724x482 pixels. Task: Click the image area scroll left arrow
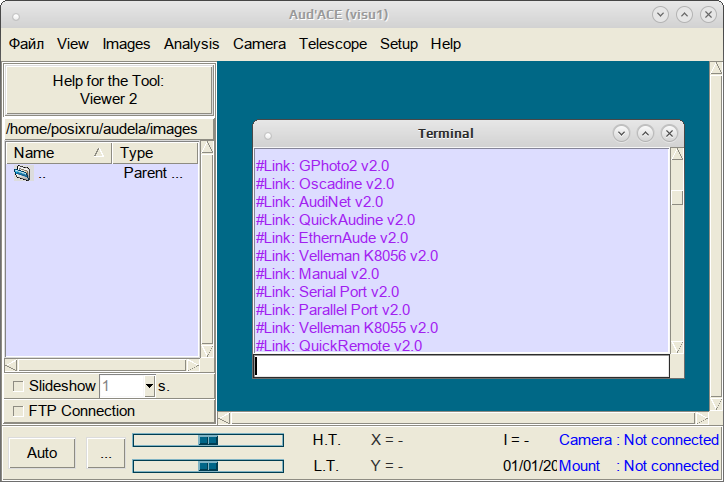pos(224,418)
